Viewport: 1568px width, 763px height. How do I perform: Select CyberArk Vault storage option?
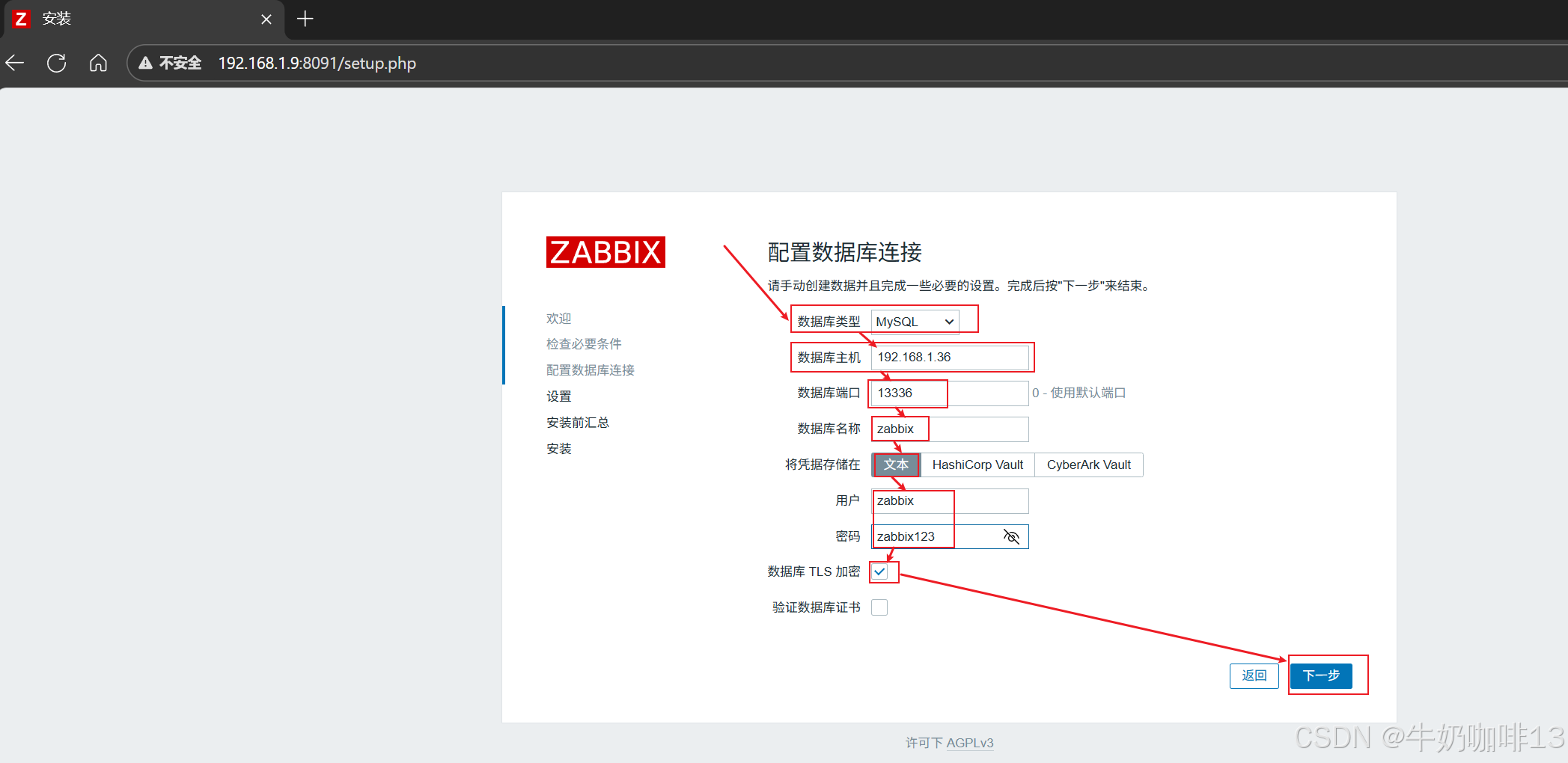pos(1088,465)
